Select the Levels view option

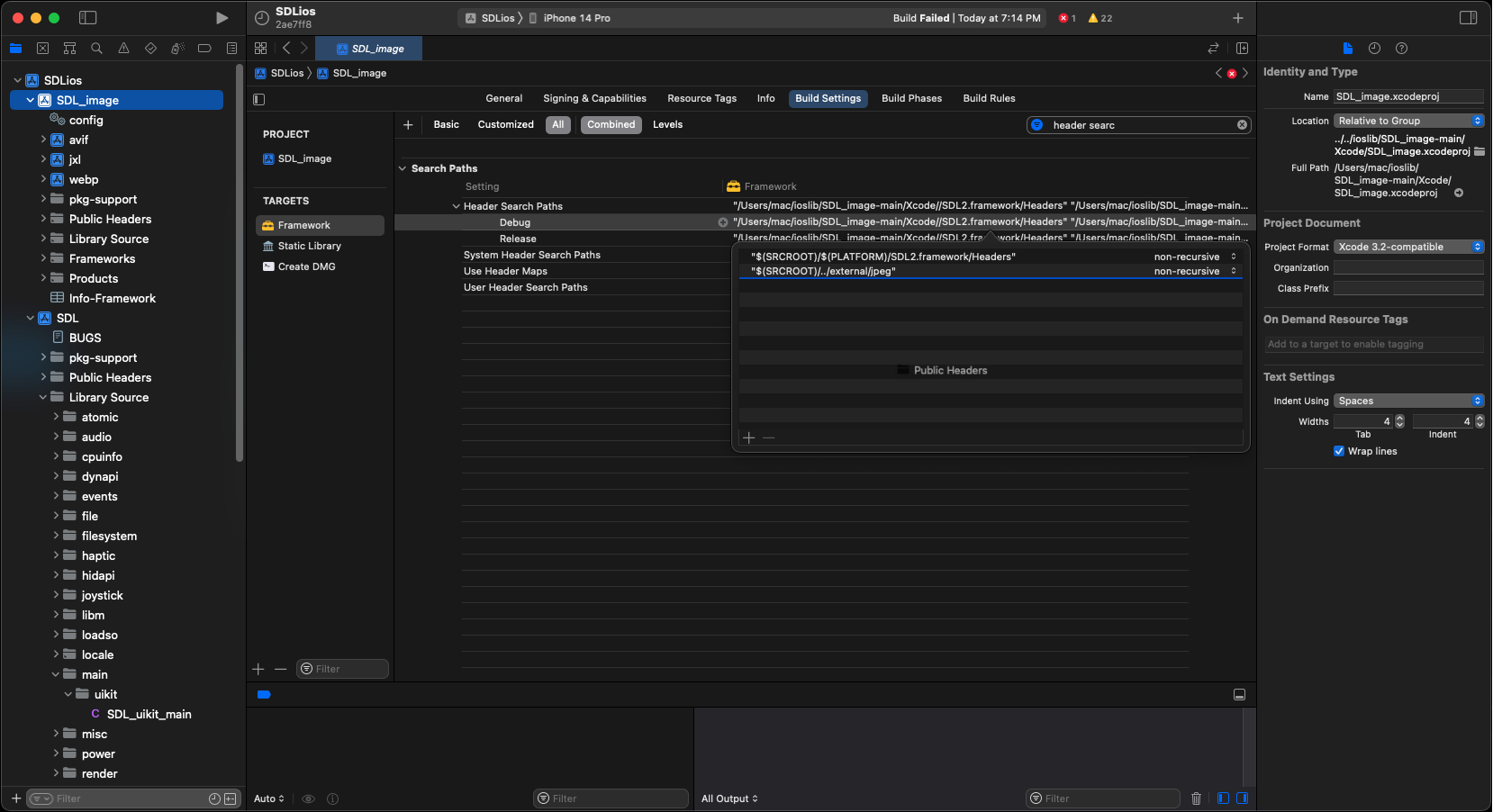click(667, 125)
